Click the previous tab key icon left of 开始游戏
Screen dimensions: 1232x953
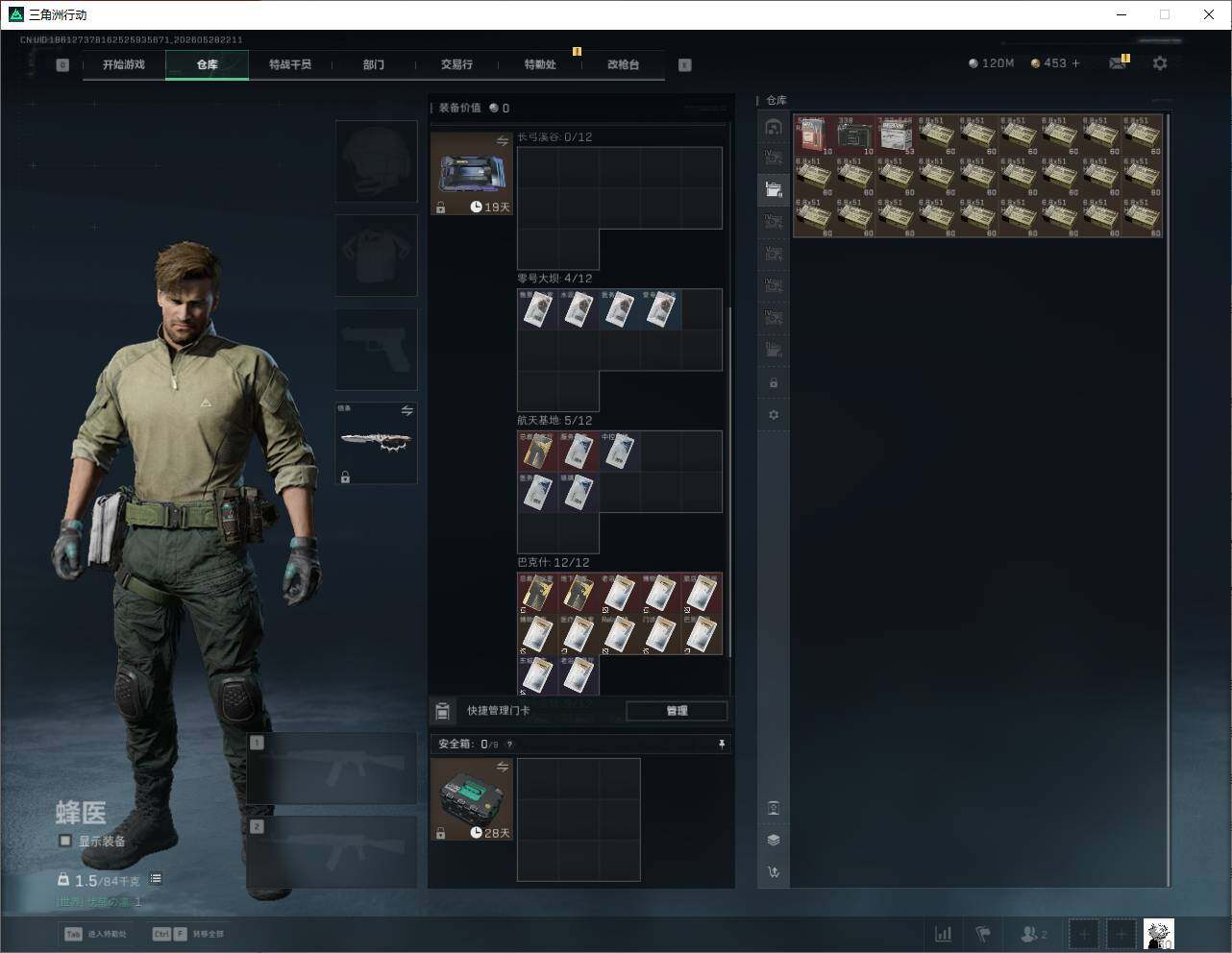click(62, 65)
